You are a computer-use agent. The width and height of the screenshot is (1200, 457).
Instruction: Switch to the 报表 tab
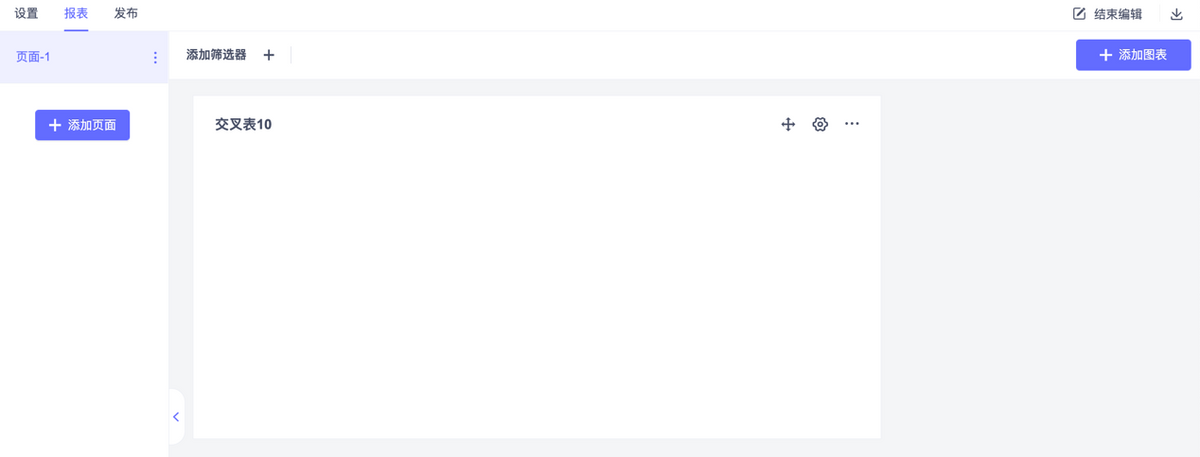(x=76, y=14)
